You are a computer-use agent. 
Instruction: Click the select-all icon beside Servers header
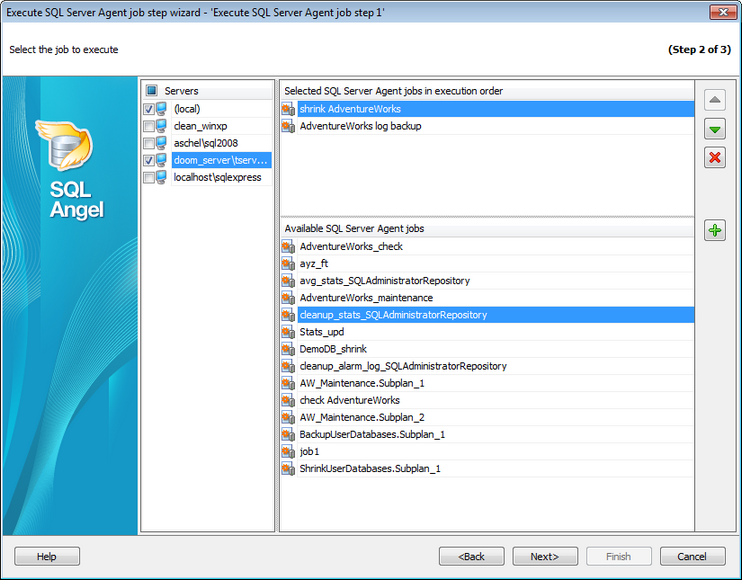point(151,90)
